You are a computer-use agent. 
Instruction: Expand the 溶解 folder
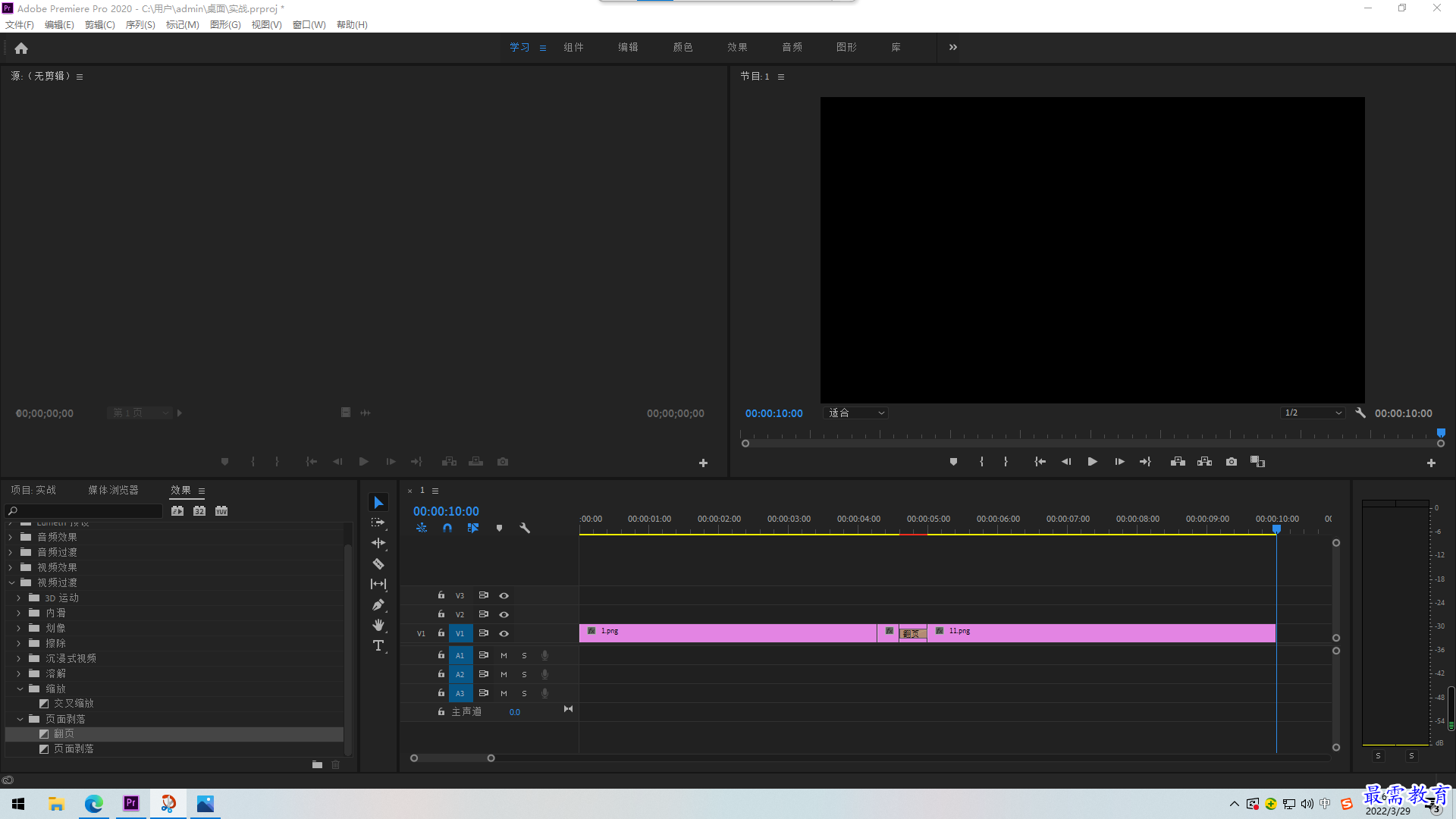(19, 673)
